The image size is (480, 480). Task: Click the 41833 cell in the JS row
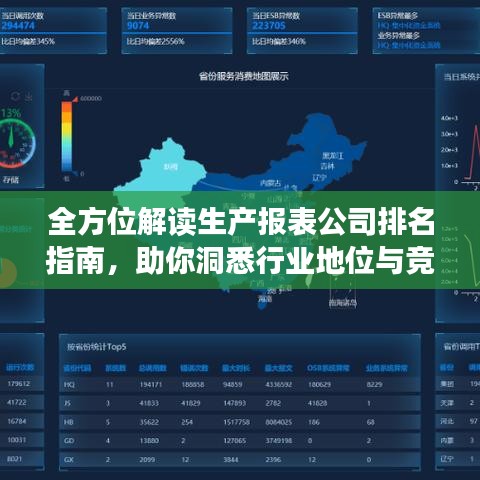[x=149, y=403]
